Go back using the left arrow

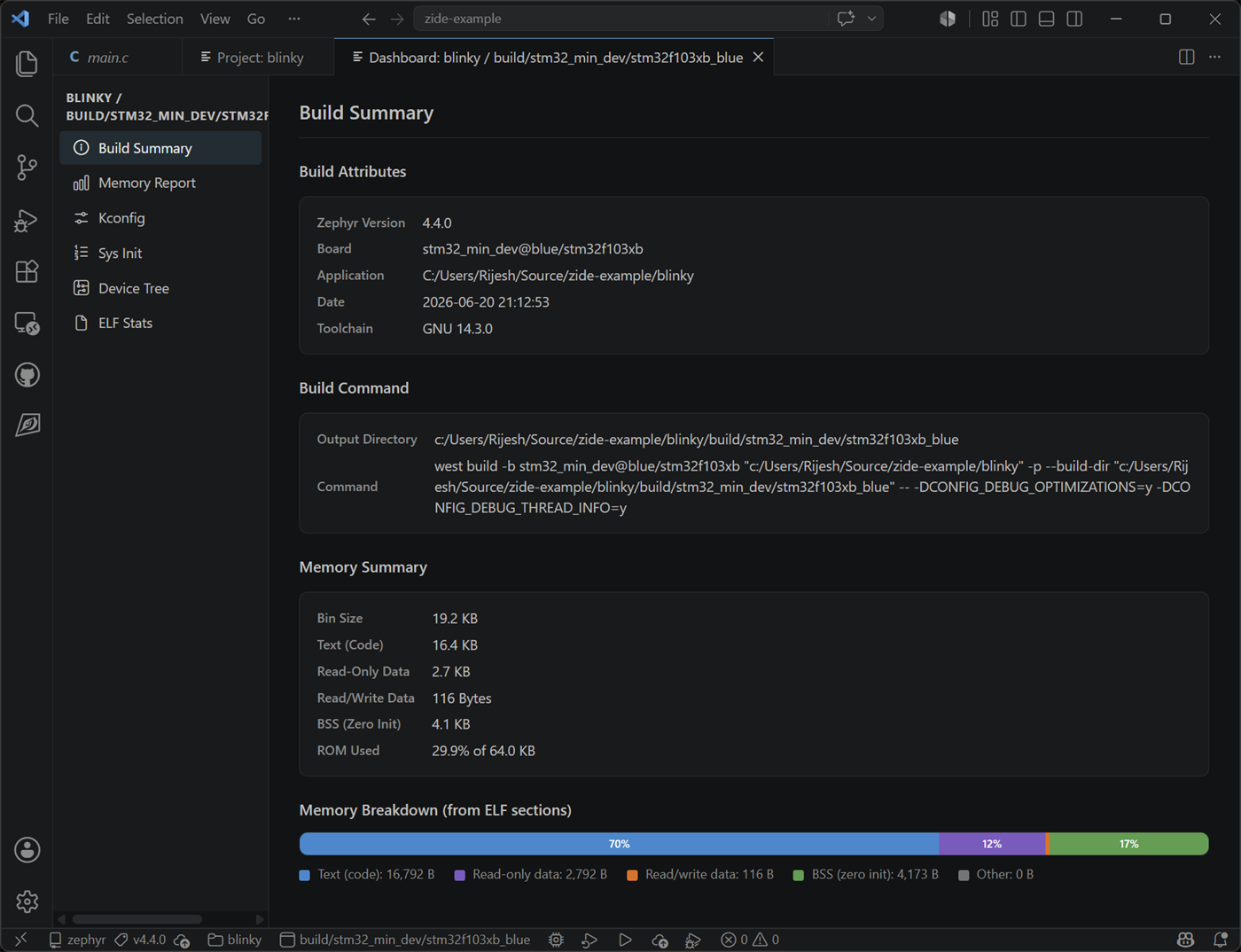[369, 19]
